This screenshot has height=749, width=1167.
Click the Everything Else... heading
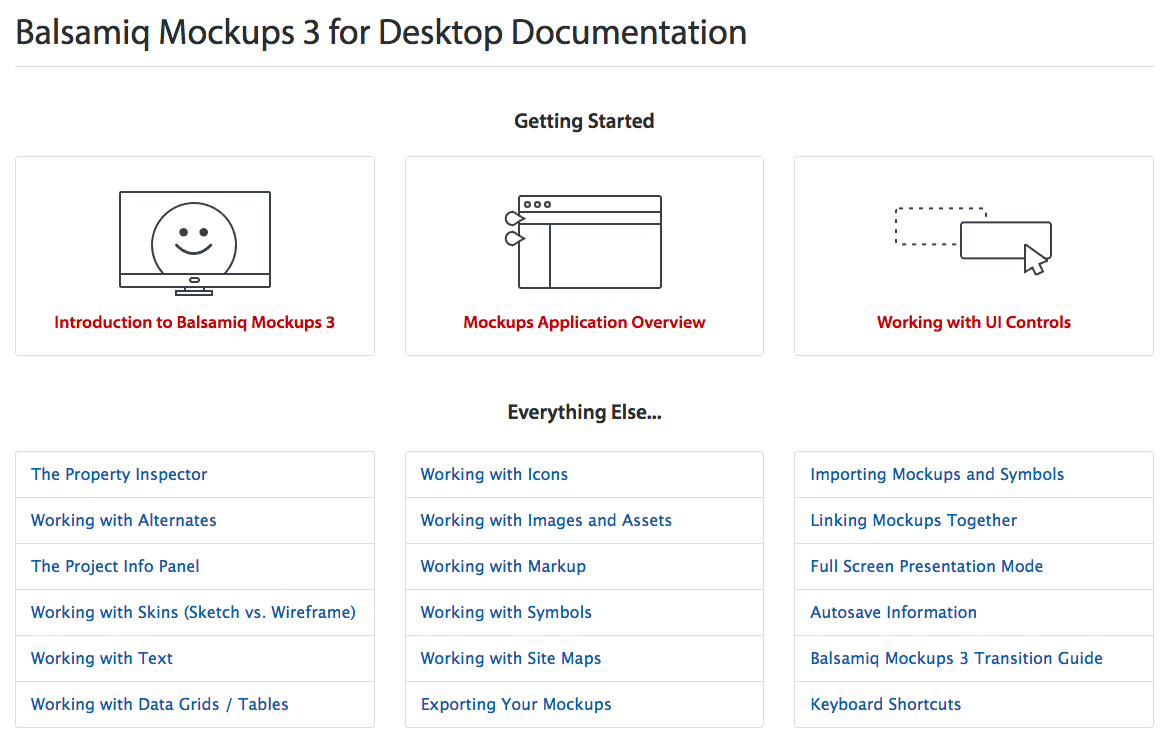pyautogui.click(x=584, y=412)
